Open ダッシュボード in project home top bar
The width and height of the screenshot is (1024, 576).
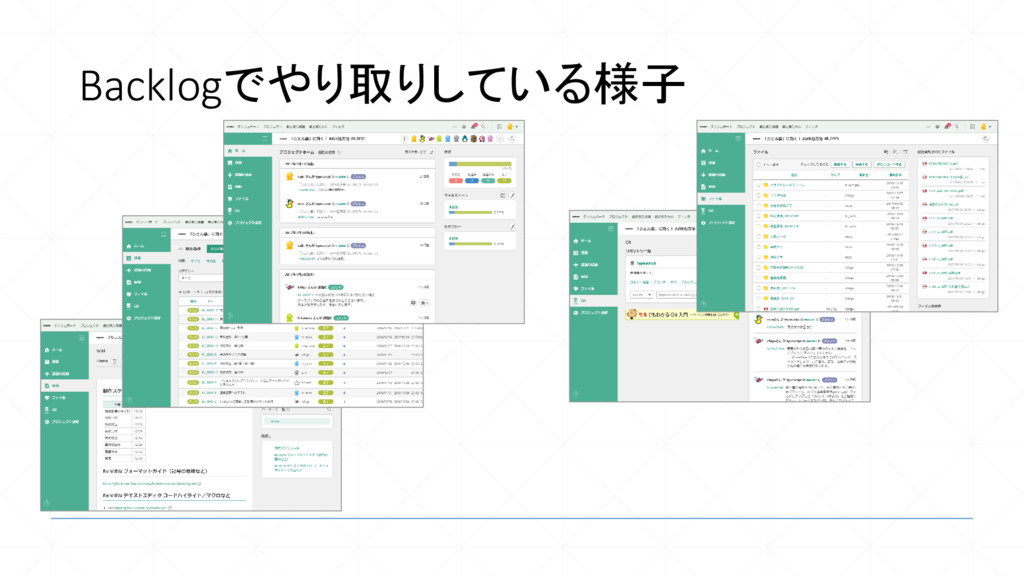click(x=248, y=127)
